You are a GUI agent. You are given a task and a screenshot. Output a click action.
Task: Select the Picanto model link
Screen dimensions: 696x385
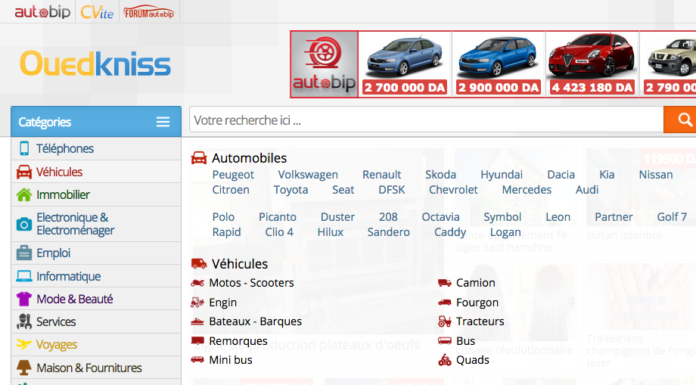click(277, 217)
